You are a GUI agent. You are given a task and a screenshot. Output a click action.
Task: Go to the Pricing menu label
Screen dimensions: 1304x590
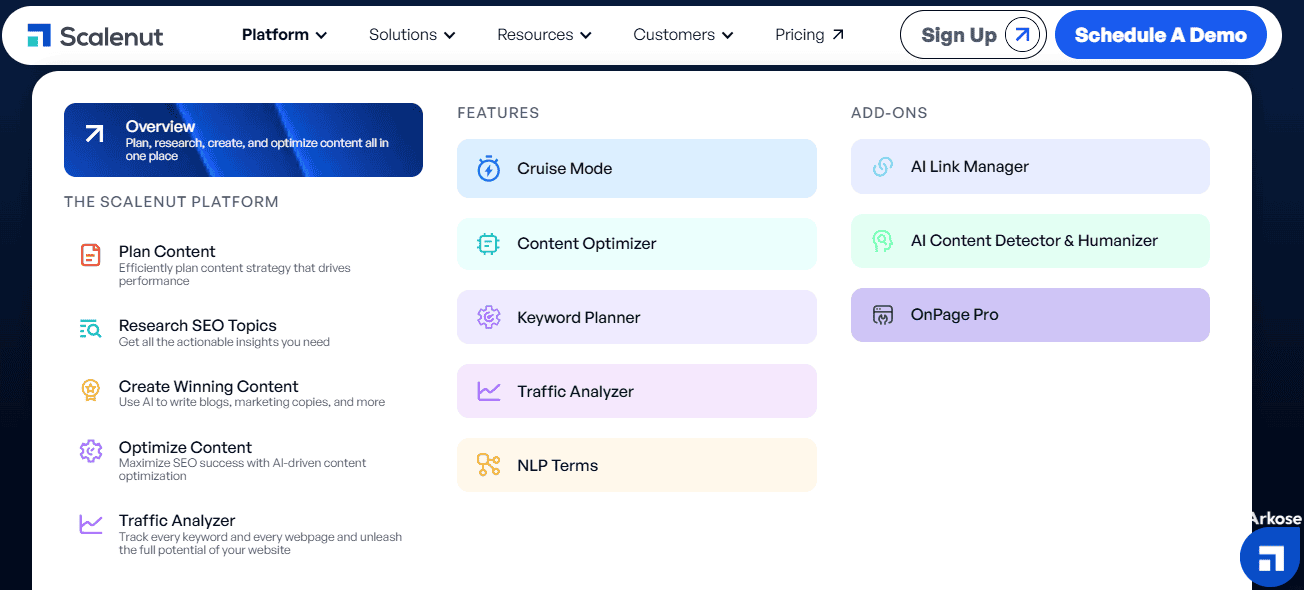[x=800, y=34]
